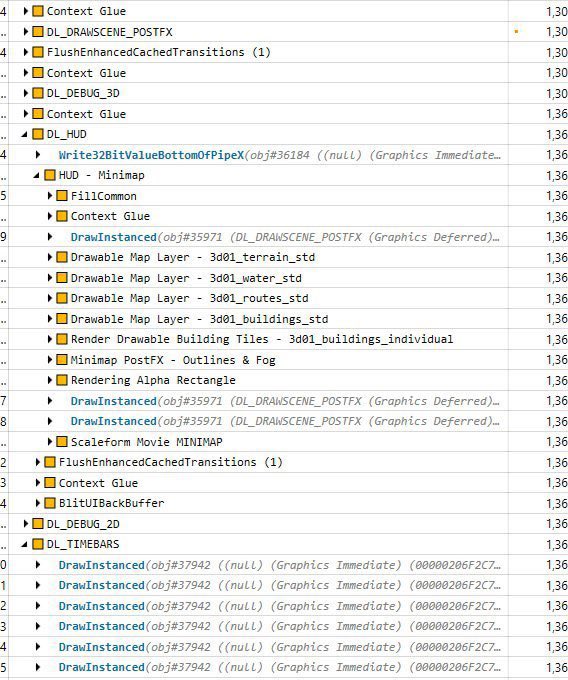Expand Drawable Map Layer 3d01_buildings_std

(x=50, y=319)
